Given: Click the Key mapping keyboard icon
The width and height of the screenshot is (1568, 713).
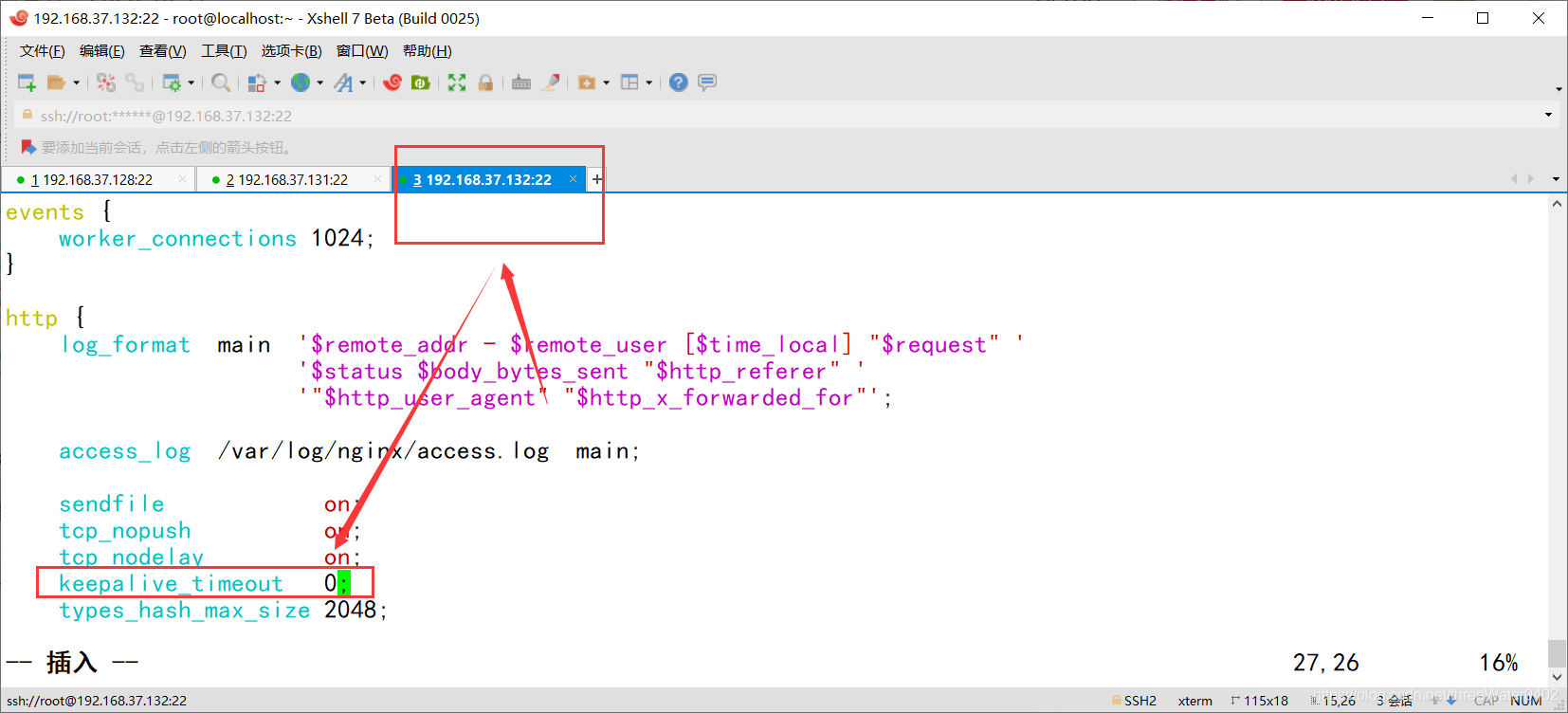Looking at the screenshot, I should click(521, 82).
